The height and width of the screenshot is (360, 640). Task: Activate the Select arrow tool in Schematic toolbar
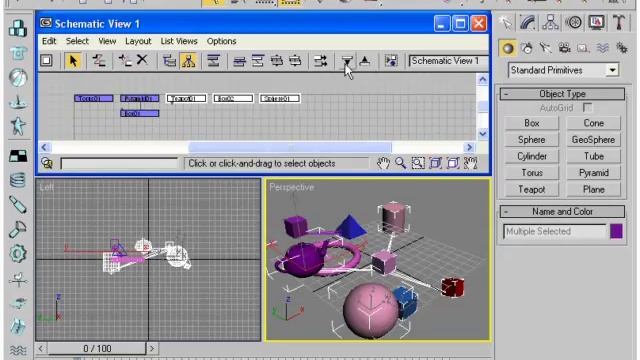tap(73, 61)
